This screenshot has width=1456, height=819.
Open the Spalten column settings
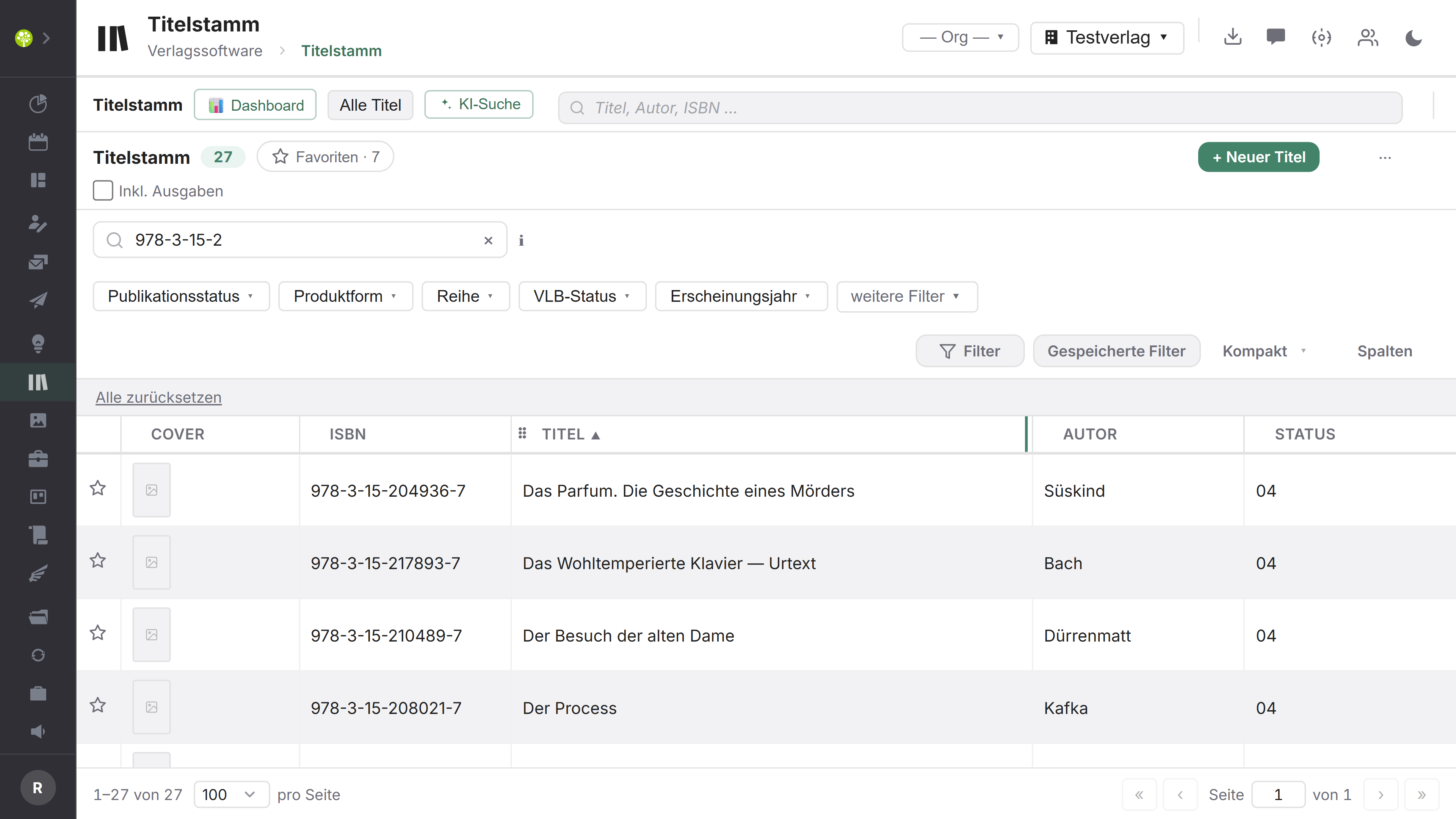click(x=1385, y=351)
